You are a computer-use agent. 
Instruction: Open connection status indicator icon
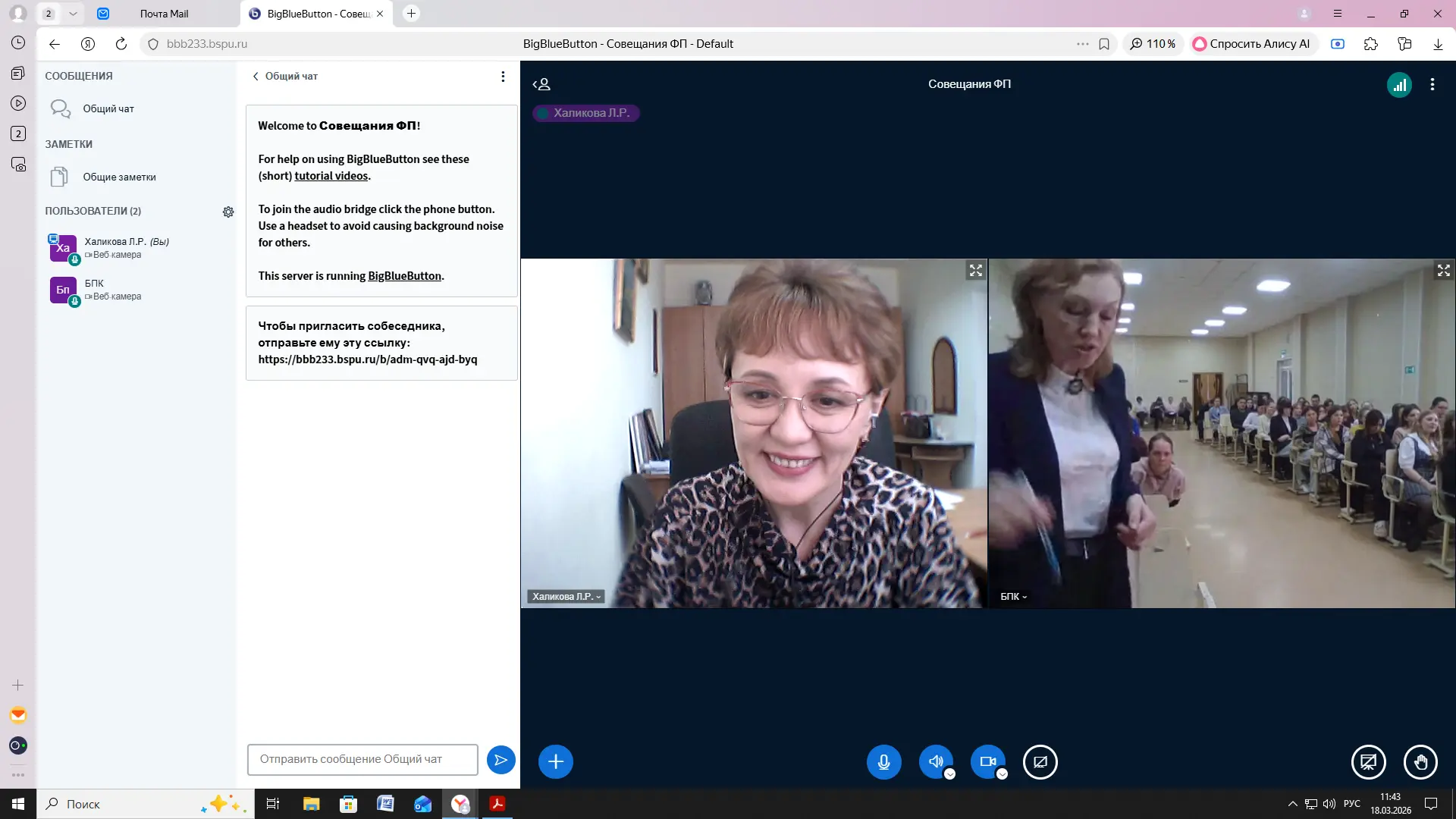click(x=1399, y=85)
